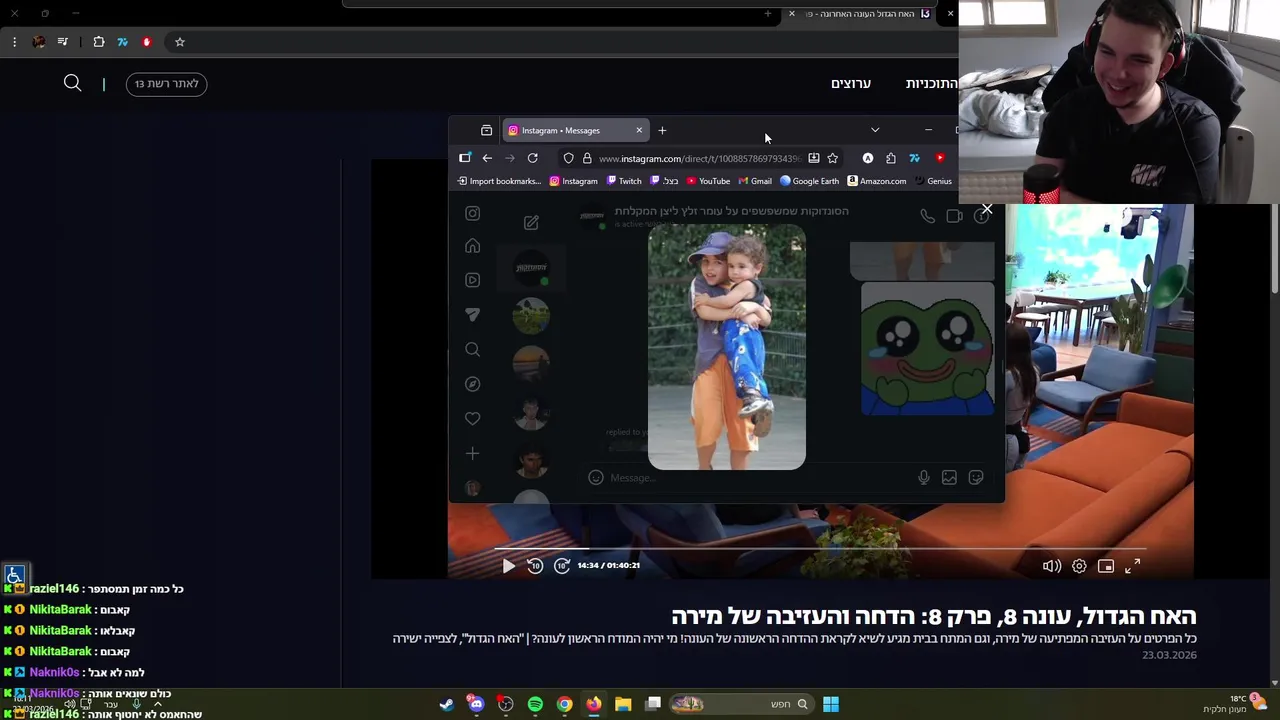
Task: Compose a new message with the pencil icon
Action: tap(531, 222)
